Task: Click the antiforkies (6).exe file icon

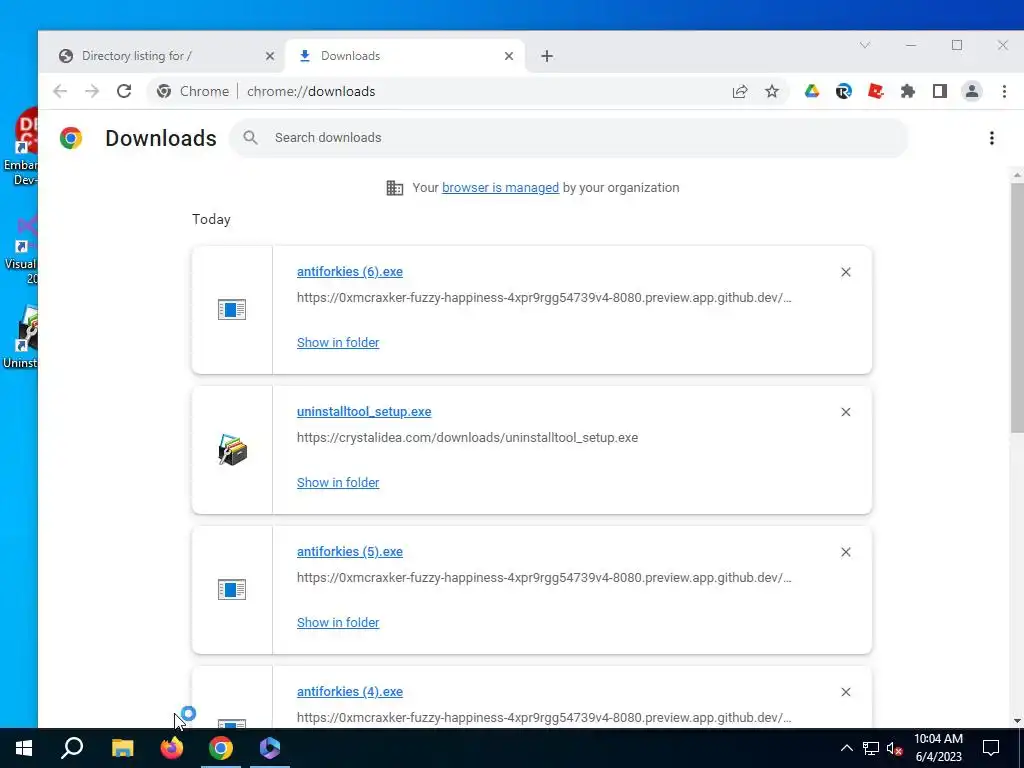Action: pyautogui.click(x=232, y=310)
